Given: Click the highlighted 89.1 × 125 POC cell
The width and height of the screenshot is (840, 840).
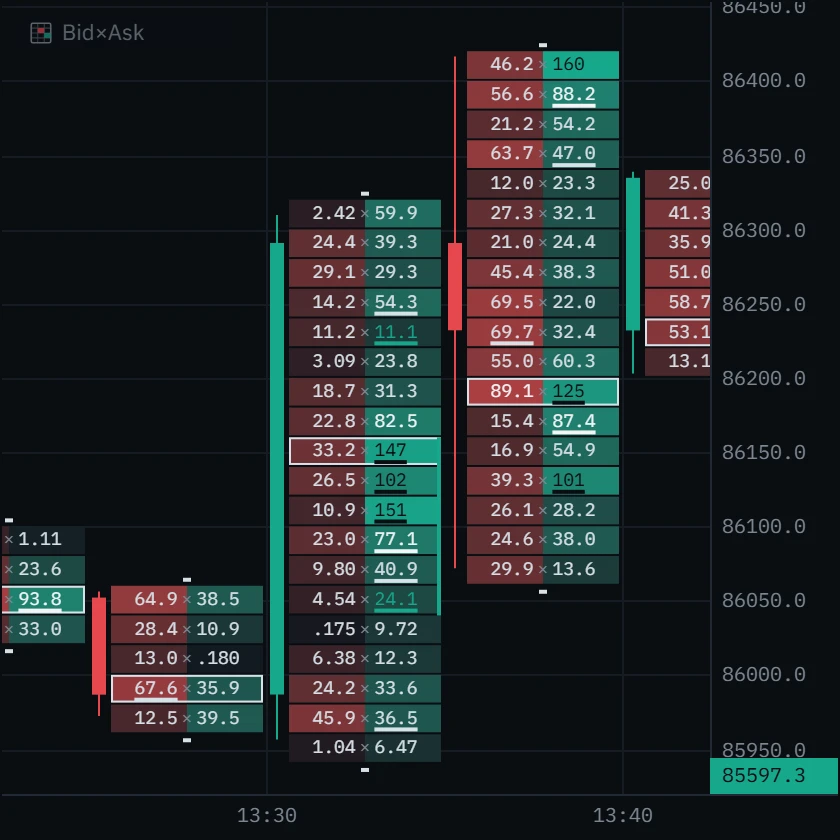Looking at the screenshot, I should 543,391.
